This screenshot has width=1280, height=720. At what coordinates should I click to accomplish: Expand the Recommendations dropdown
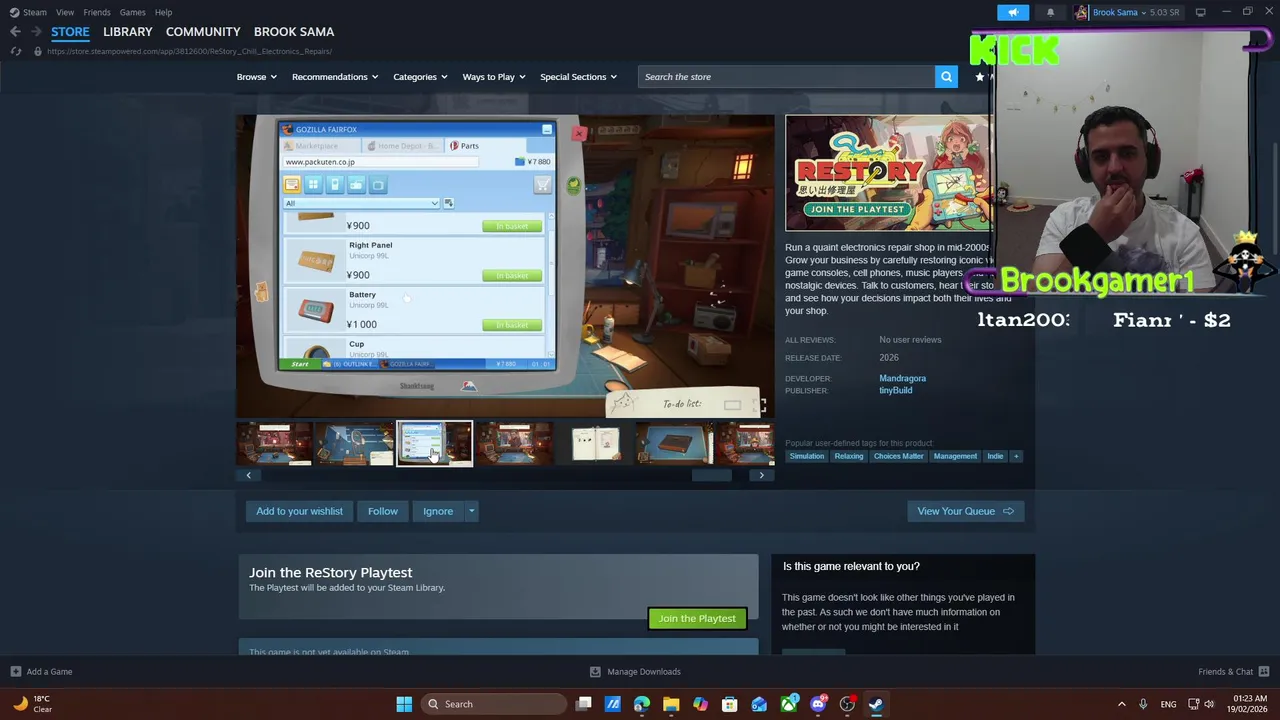click(x=335, y=77)
